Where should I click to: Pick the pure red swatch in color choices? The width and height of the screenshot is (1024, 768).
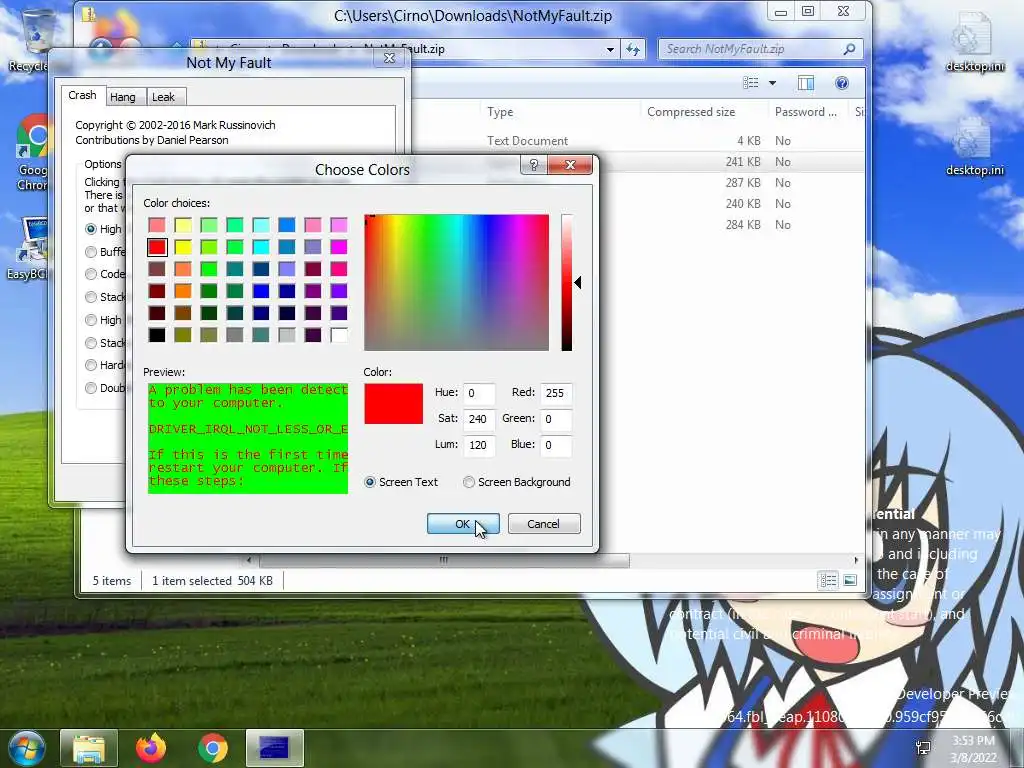click(x=157, y=247)
